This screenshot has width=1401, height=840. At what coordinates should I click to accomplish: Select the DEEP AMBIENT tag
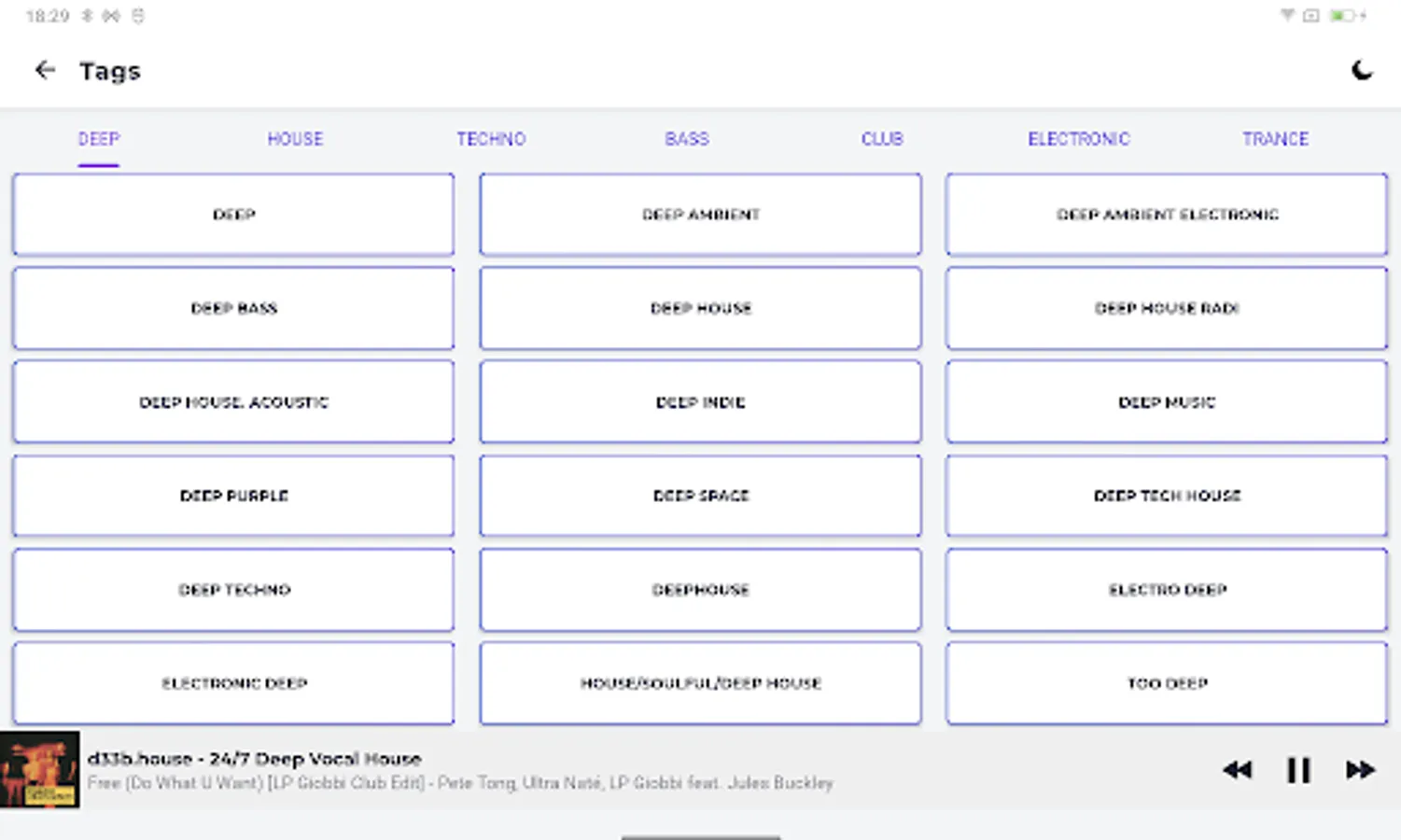click(x=700, y=215)
